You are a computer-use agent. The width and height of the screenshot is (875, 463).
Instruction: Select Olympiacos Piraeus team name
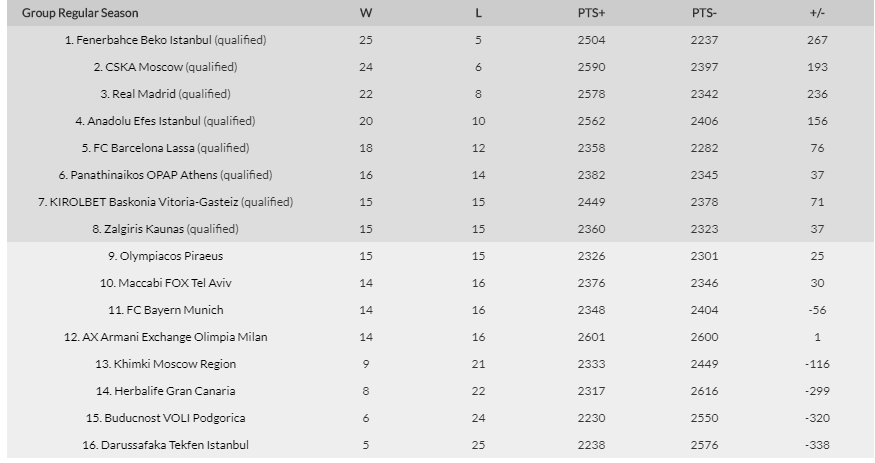tap(171, 256)
